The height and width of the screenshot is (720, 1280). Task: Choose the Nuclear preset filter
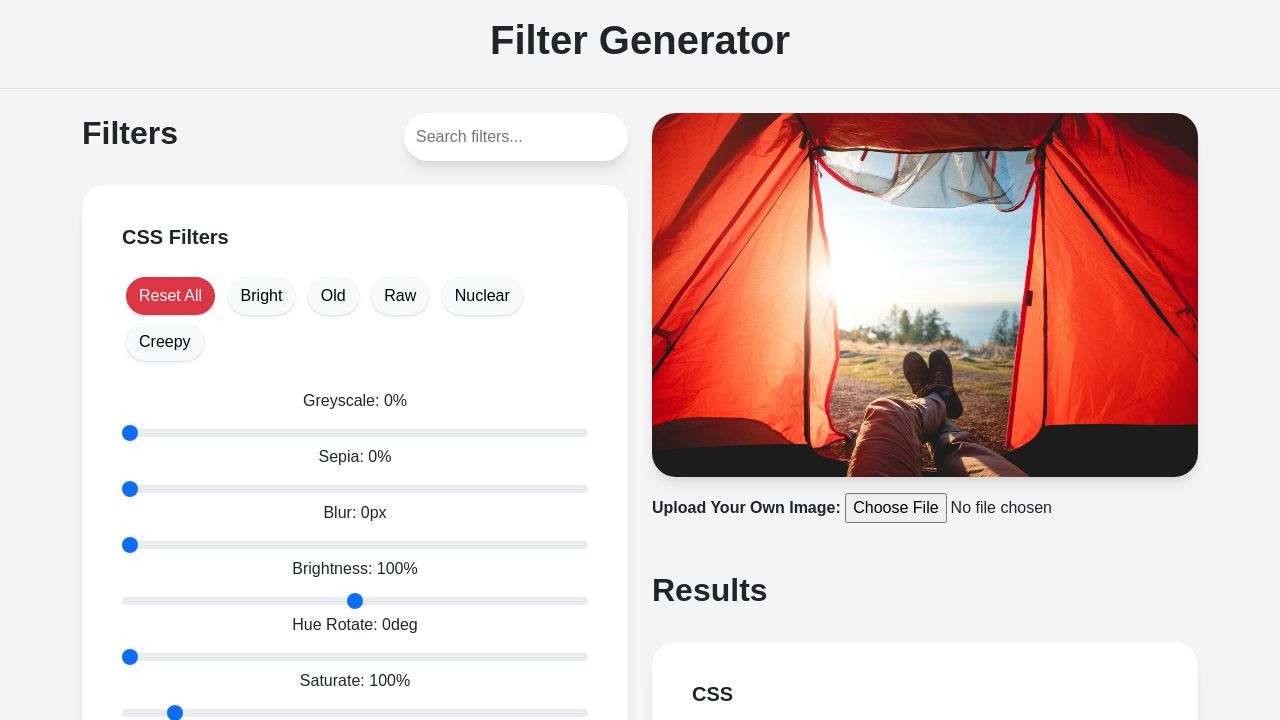coord(482,296)
